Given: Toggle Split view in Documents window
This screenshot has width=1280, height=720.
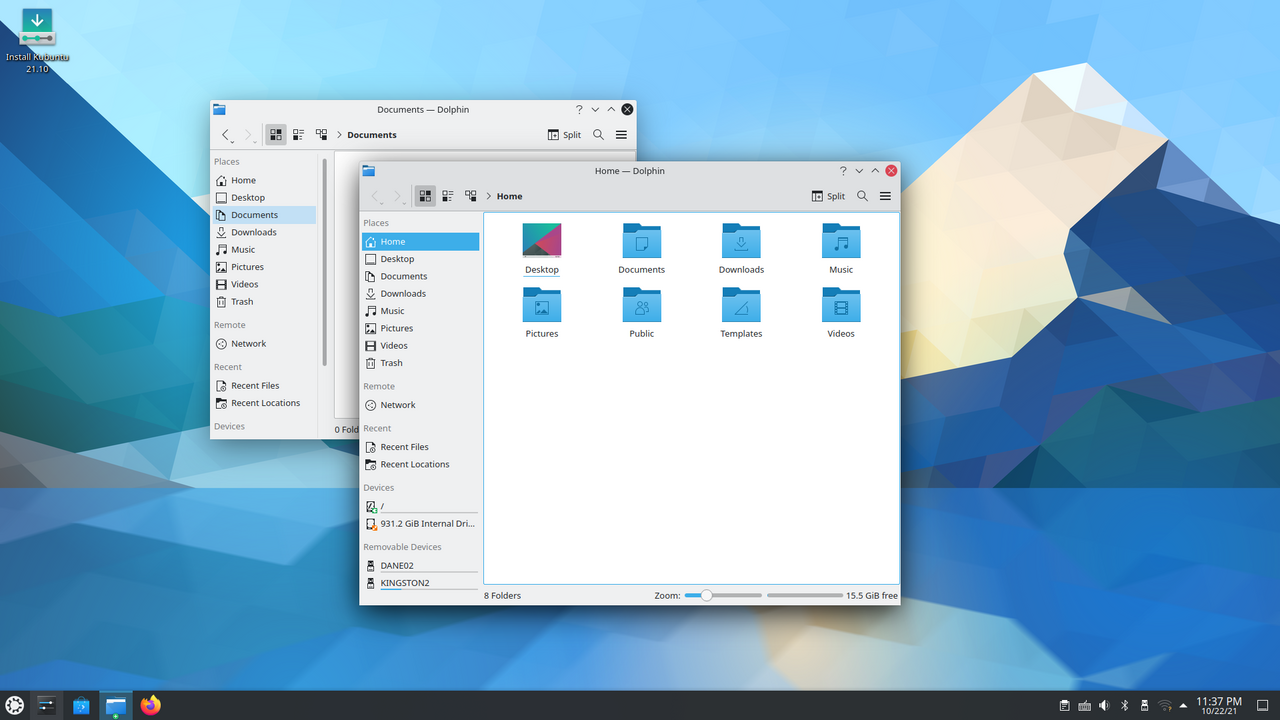Looking at the screenshot, I should click(x=565, y=135).
